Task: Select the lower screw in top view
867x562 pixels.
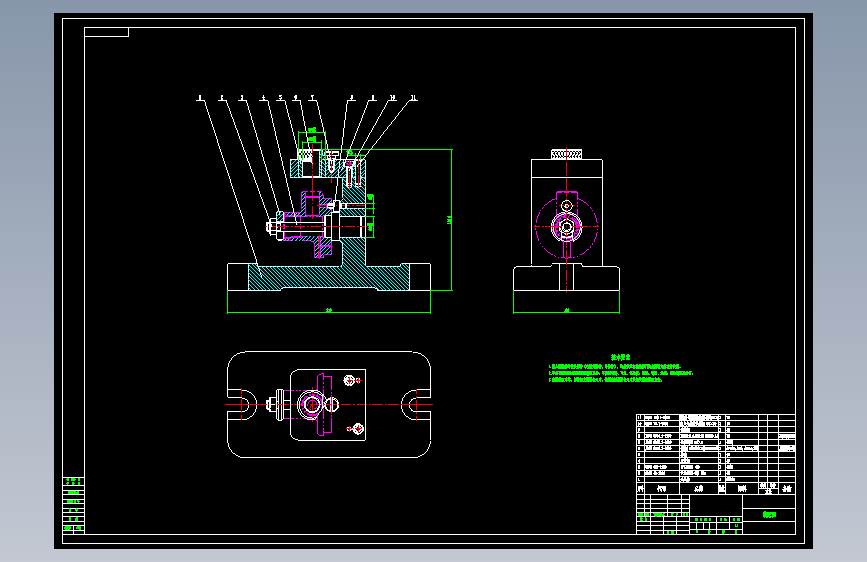Action: click(x=356, y=428)
